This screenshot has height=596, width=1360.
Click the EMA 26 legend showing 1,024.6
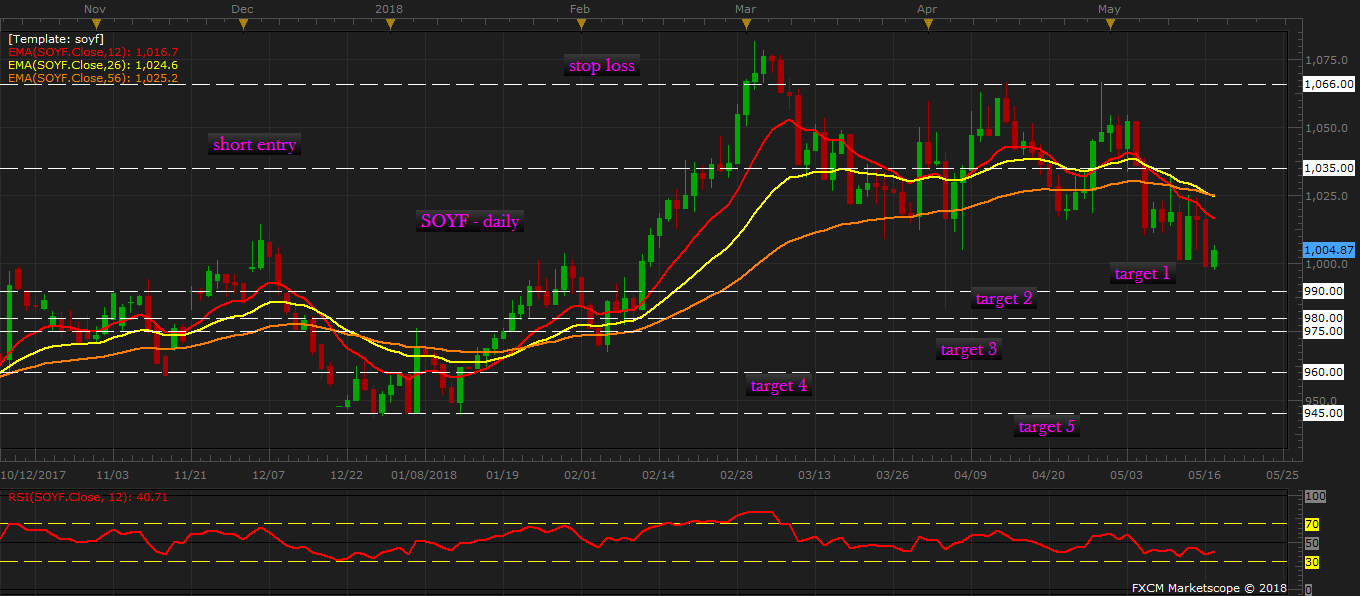(x=92, y=64)
